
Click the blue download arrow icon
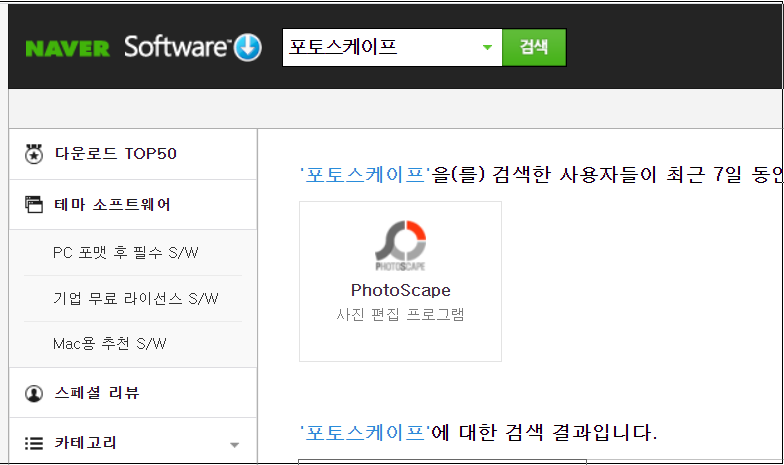[248, 48]
